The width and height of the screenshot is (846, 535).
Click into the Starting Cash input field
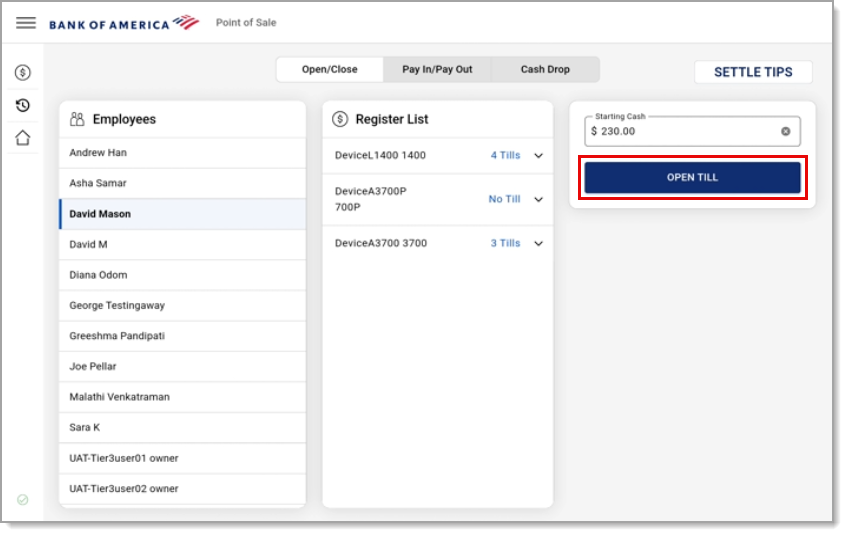coord(685,131)
